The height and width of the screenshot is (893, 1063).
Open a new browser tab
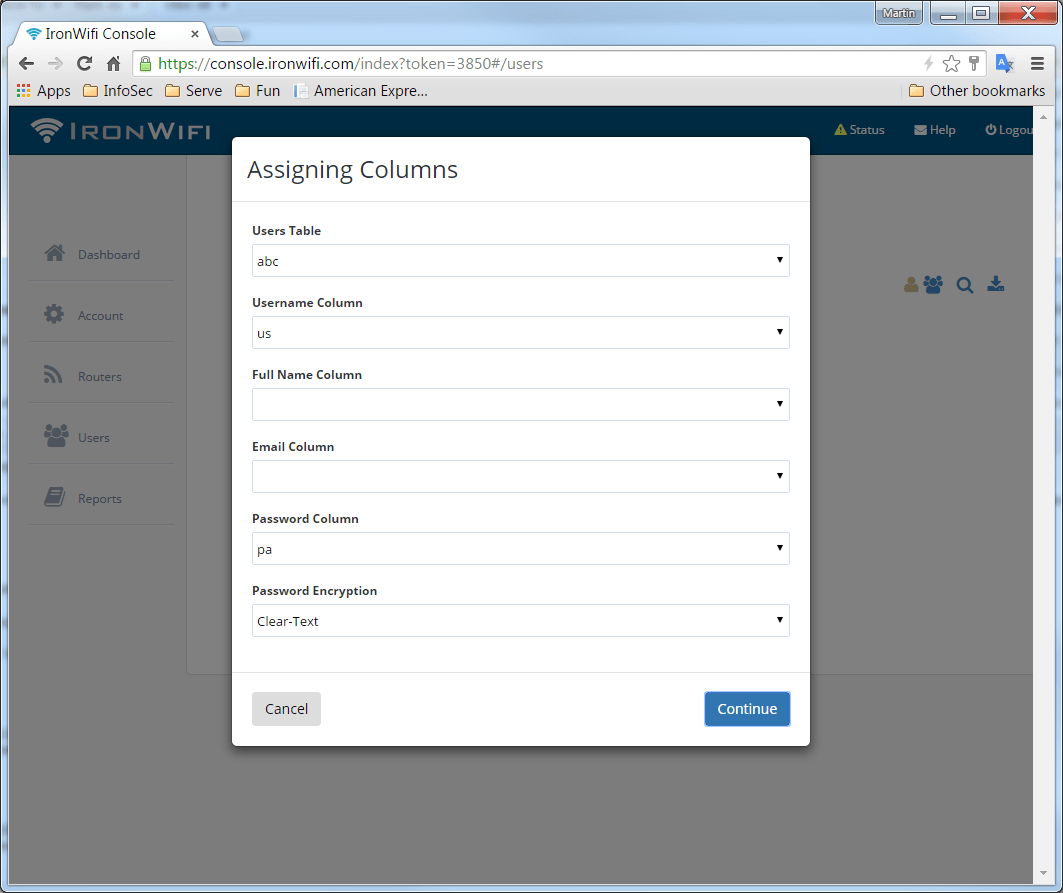click(x=228, y=34)
